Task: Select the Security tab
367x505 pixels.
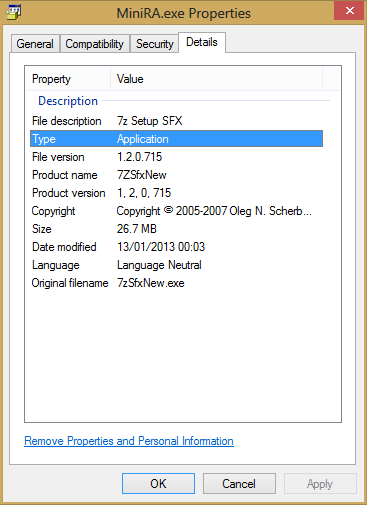Action: 155,44
